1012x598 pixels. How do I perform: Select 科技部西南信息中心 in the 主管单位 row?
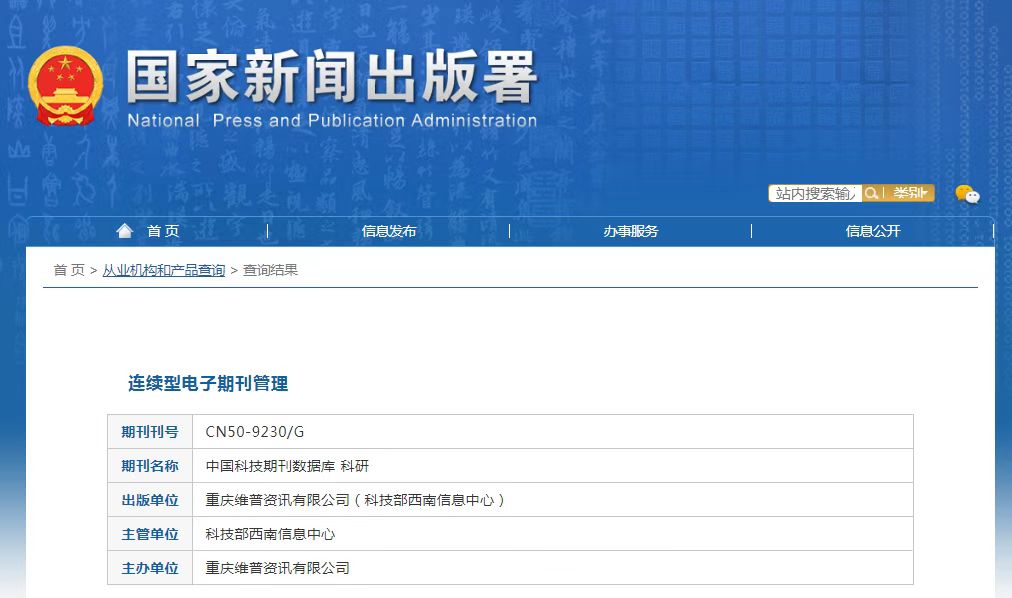point(270,534)
